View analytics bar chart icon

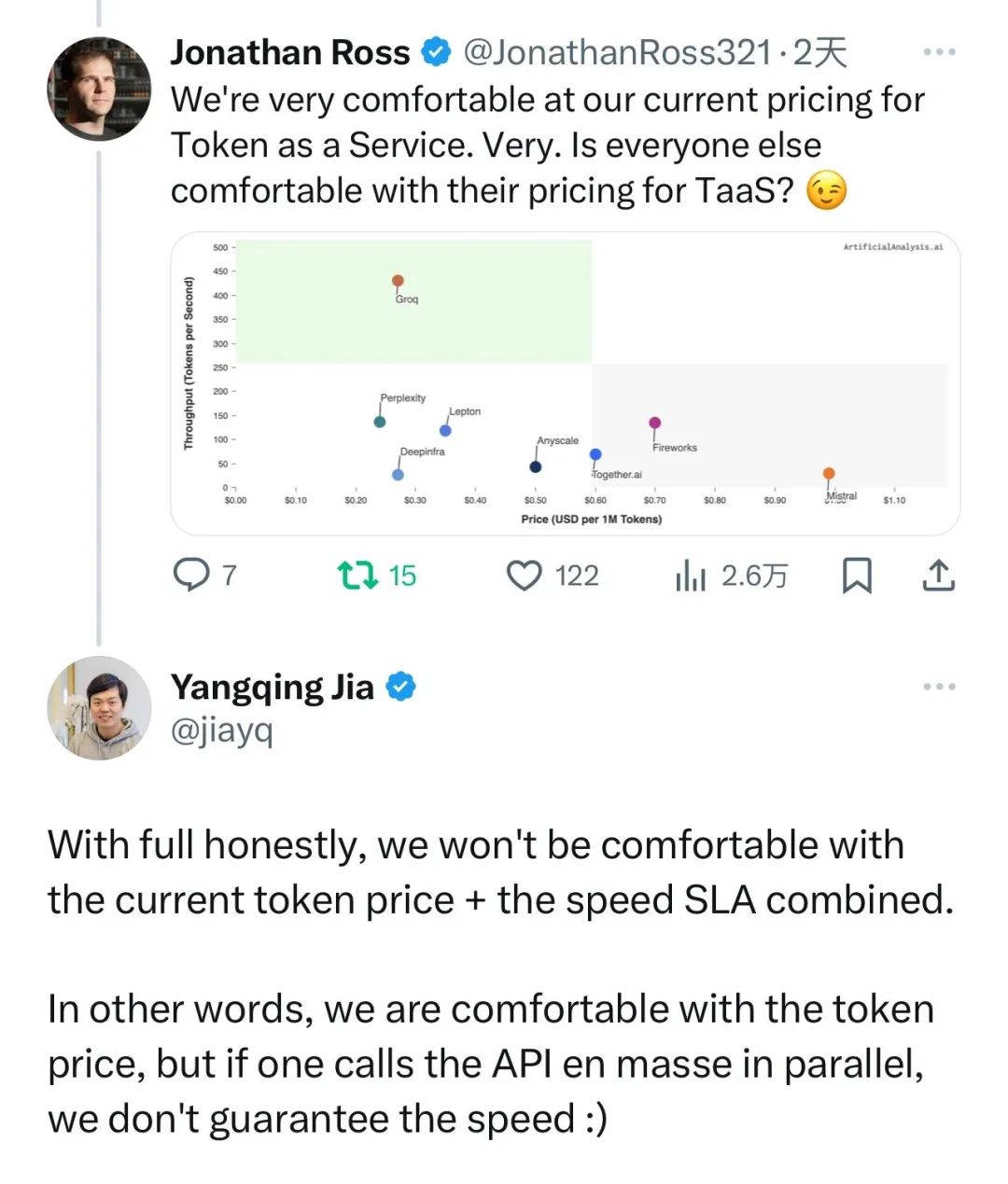(x=690, y=578)
